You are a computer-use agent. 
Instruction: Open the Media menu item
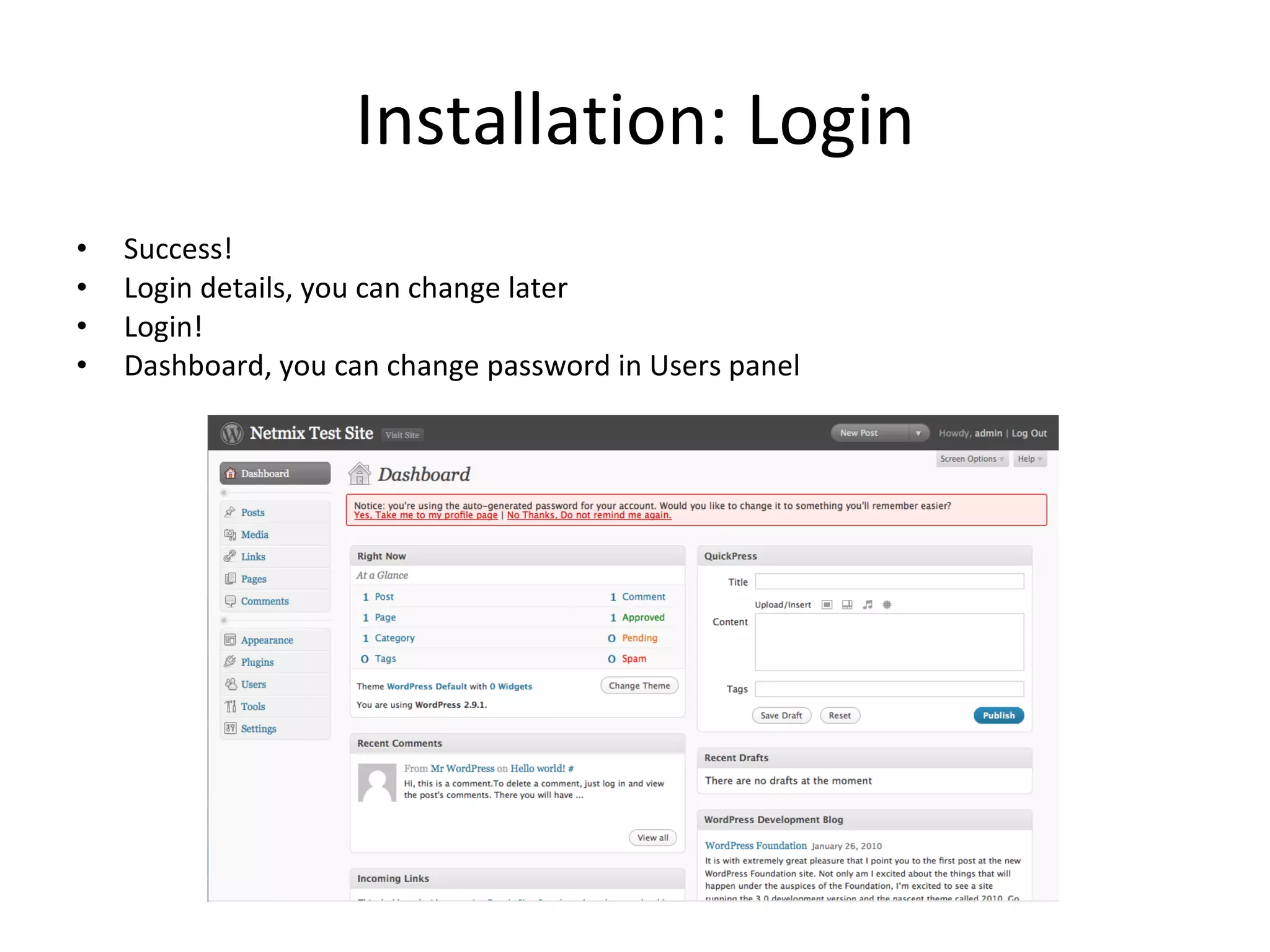pyautogui.click(x=275, y=534)
